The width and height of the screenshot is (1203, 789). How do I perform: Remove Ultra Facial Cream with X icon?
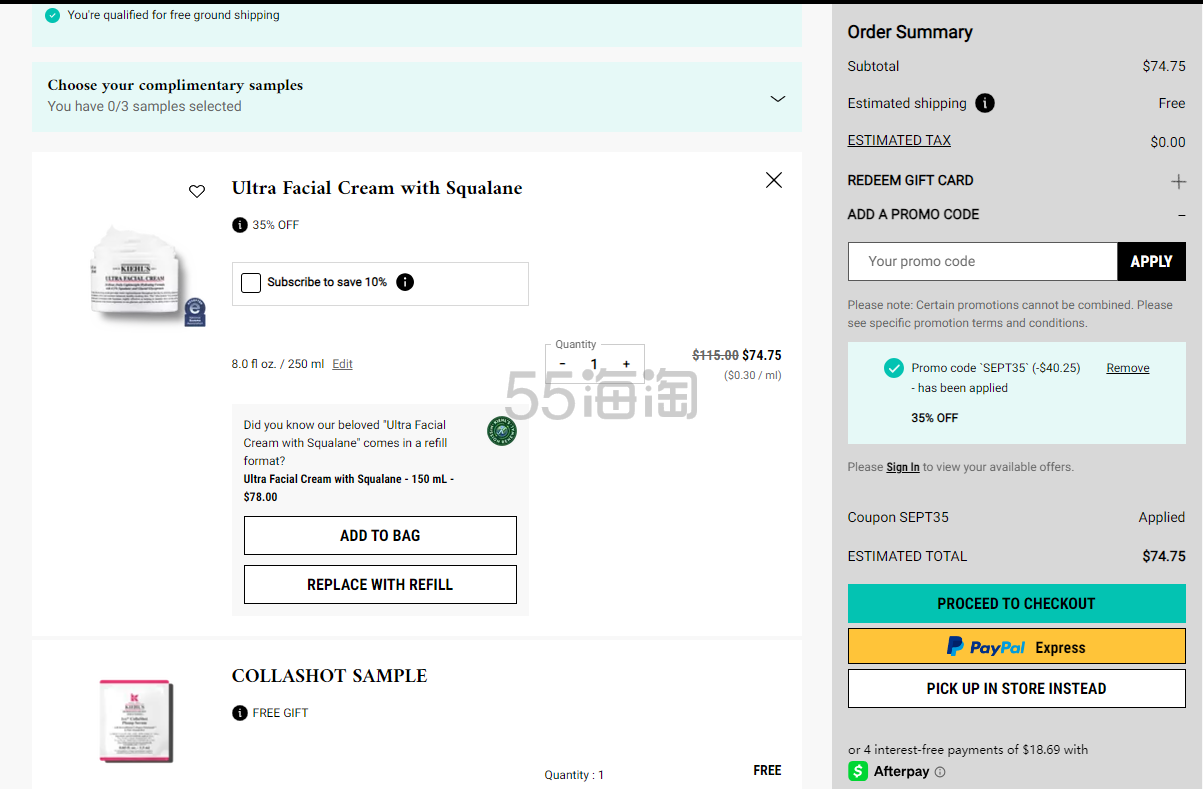[774, 180]
